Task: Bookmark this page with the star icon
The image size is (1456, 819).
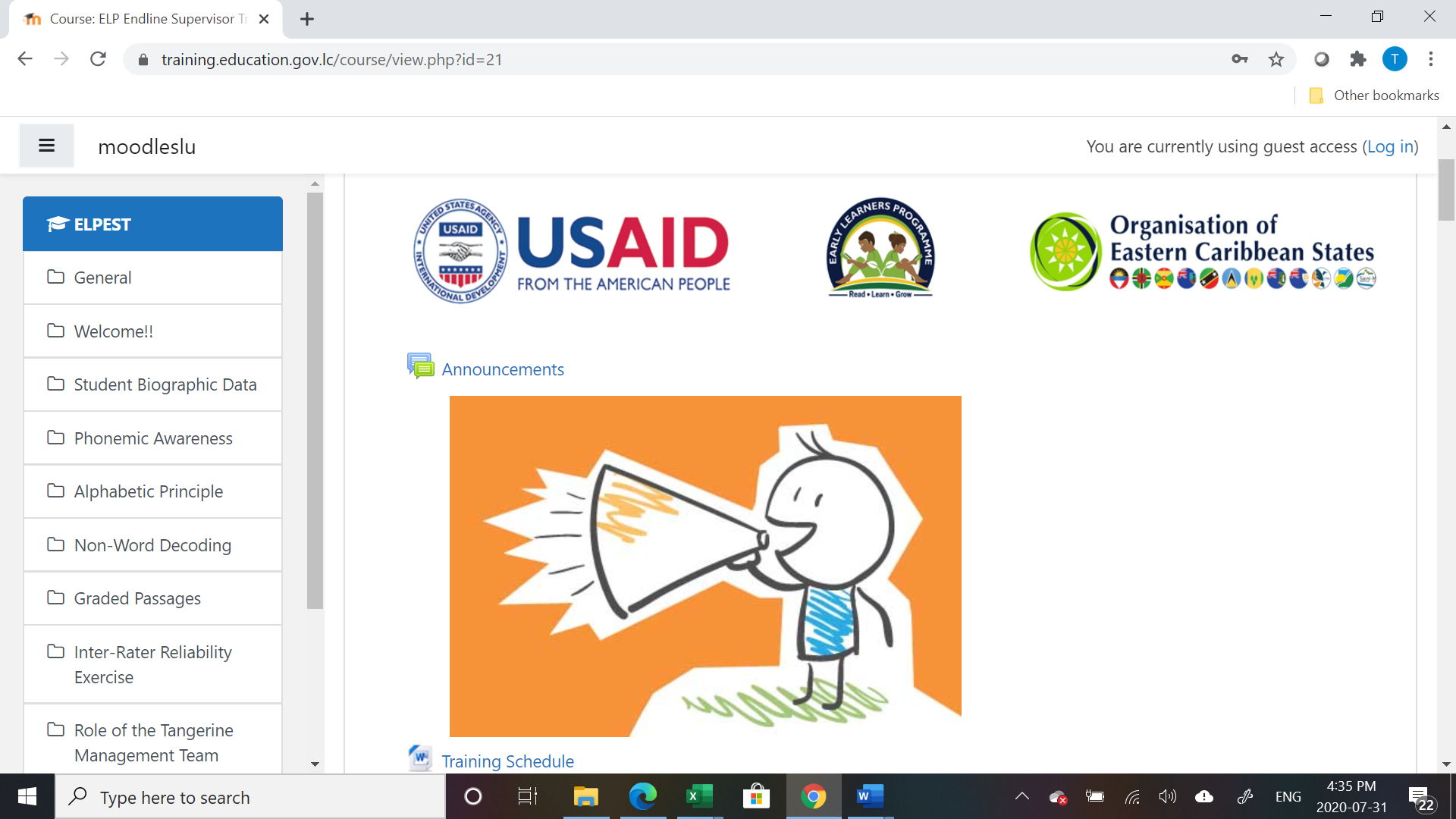Action: click(x=1276, y=59)
